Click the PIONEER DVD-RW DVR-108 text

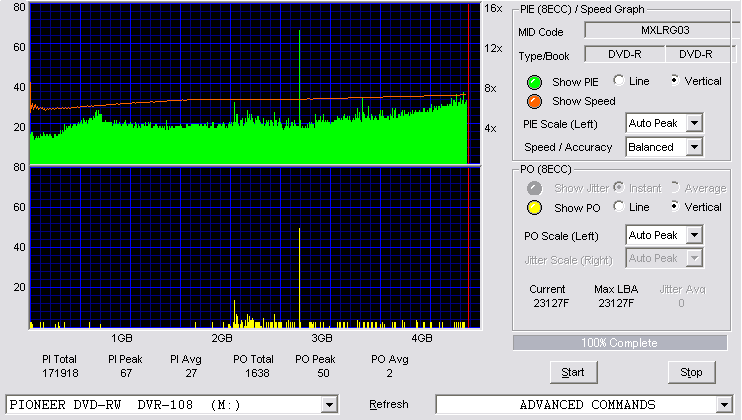[125, 405]
